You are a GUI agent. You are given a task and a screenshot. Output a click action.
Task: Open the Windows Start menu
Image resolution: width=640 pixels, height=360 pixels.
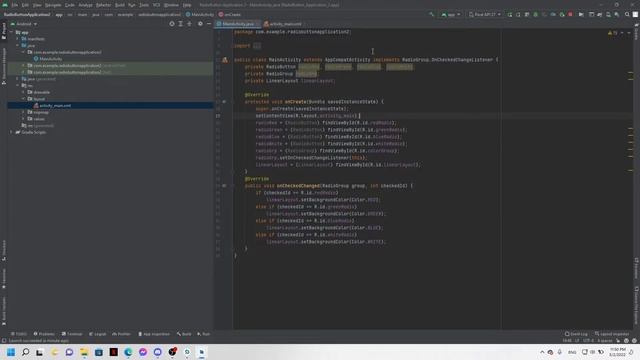click(x=11, y=352)
